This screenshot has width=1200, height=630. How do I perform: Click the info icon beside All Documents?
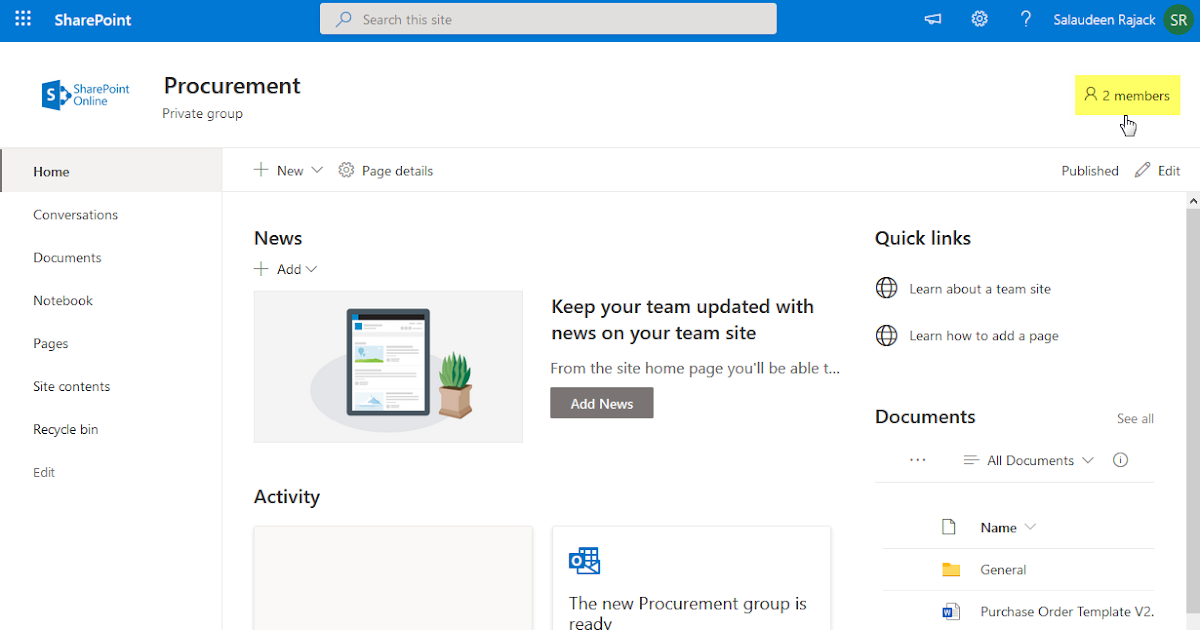(x=1120, y=459)
